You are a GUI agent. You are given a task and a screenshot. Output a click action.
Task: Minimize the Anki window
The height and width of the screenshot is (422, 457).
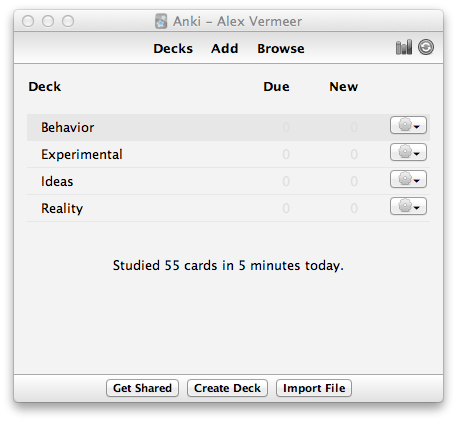tap(48, 21)
